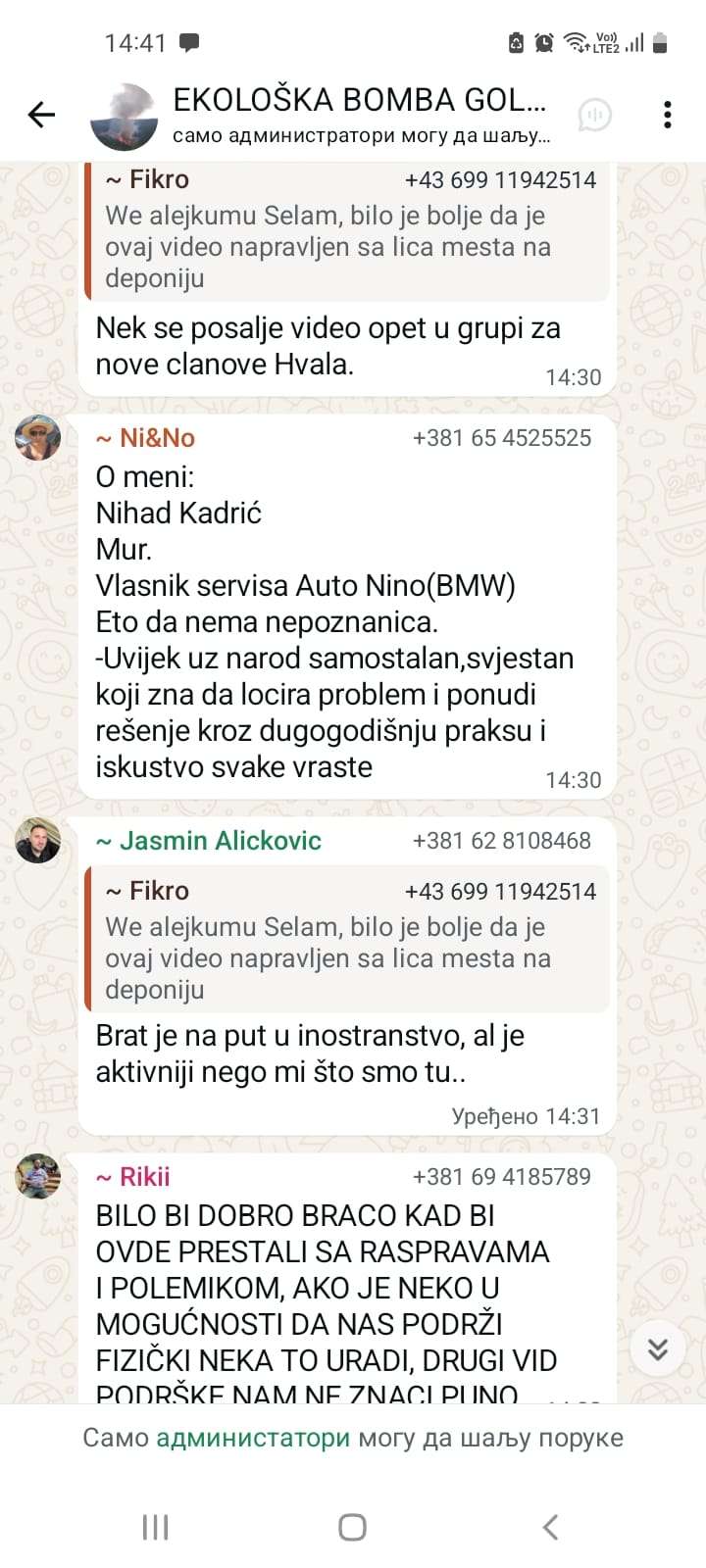Open Android recent apps navigation button

pyautogui.click(x=156, y=1527)
